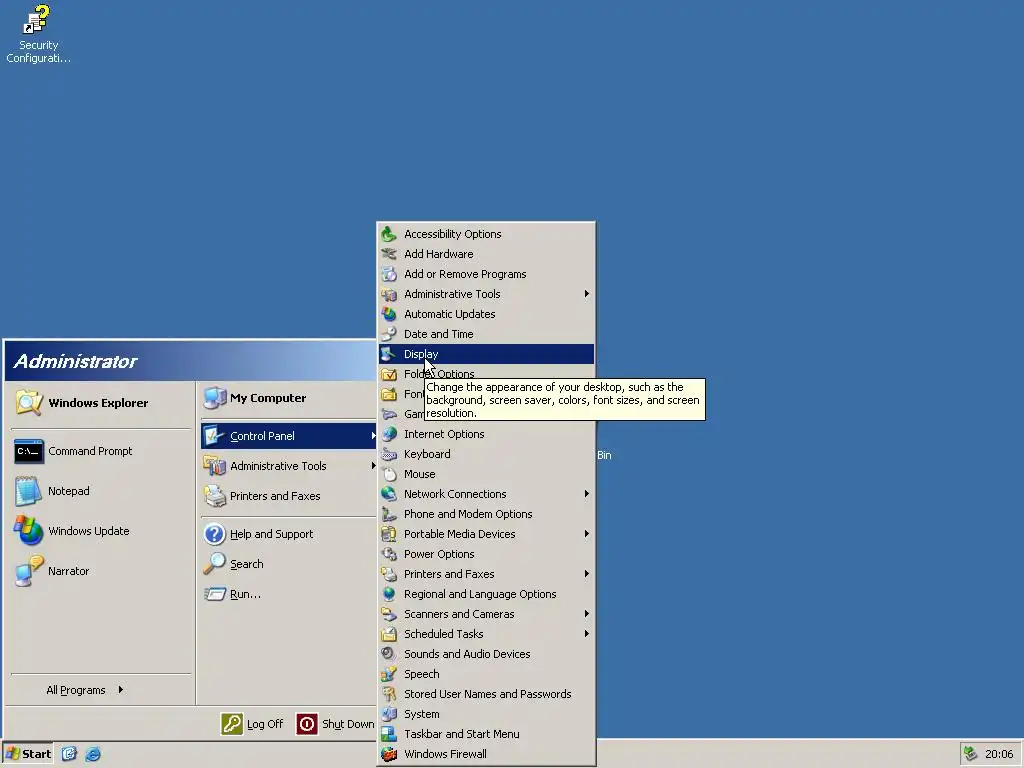Expand All Programs arrow
This screenshot has height=768, width=1024.
pyautogui.click(x=121, y=690)
